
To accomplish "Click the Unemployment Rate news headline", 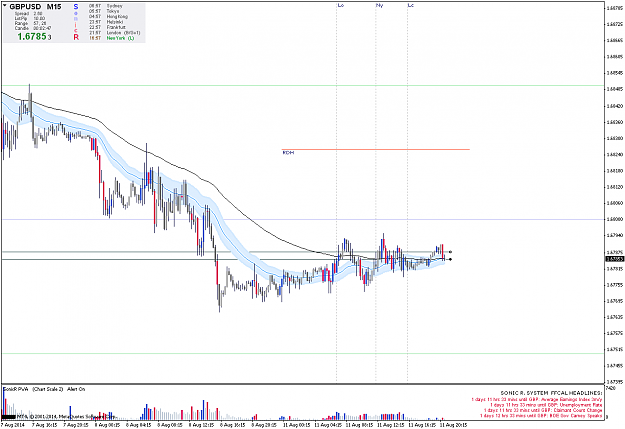I will [546, 405].
